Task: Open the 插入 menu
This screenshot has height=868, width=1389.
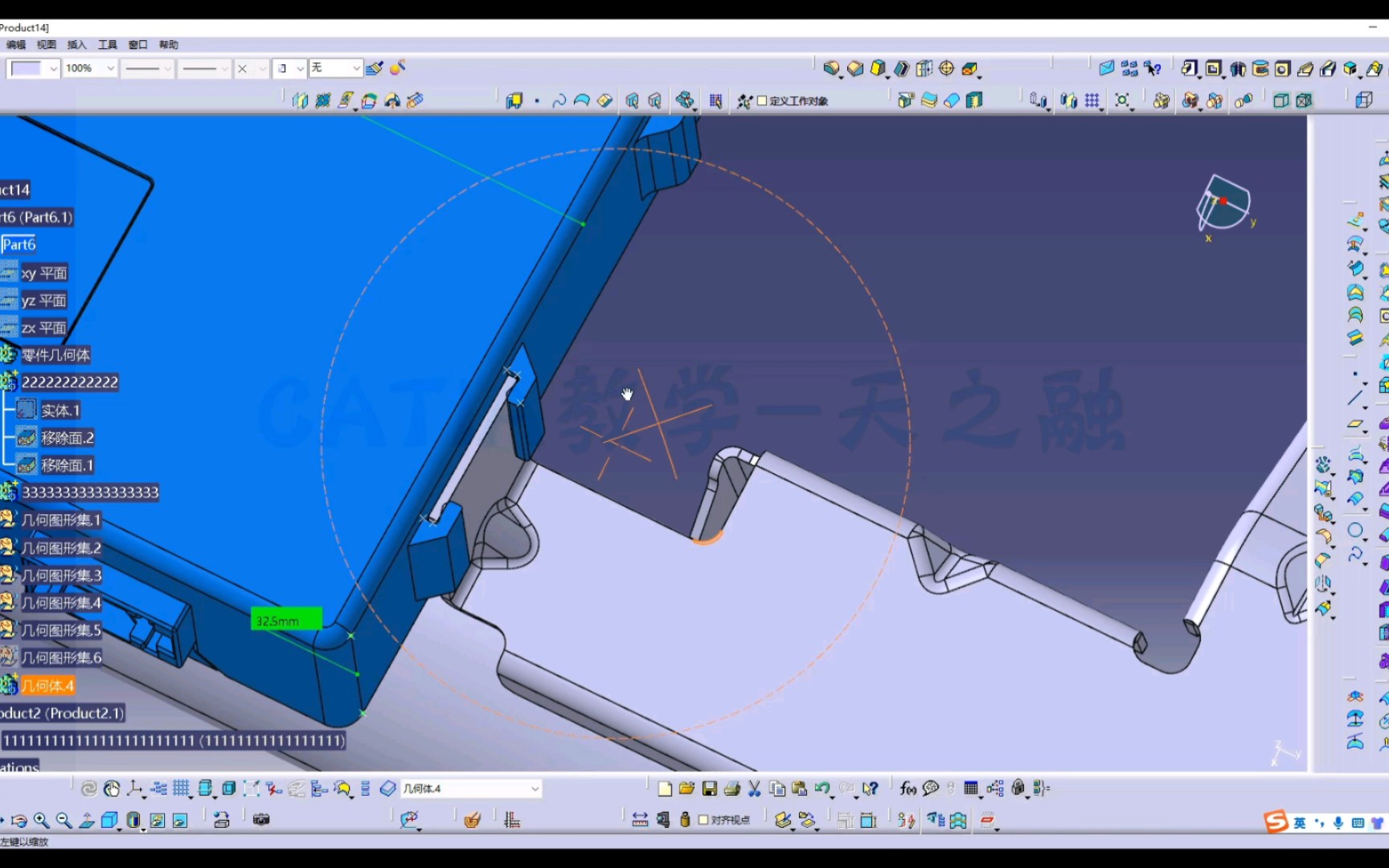Action: click(x=77, y=45)
